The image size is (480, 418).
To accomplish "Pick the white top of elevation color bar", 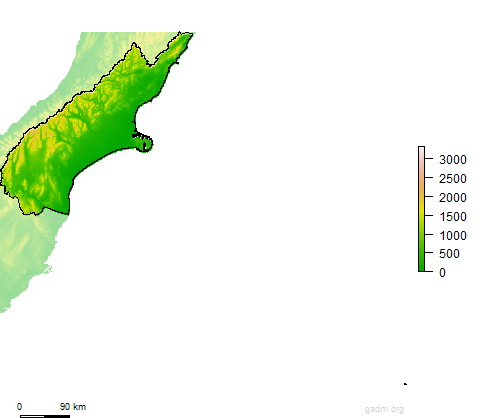I will (421, 151).
